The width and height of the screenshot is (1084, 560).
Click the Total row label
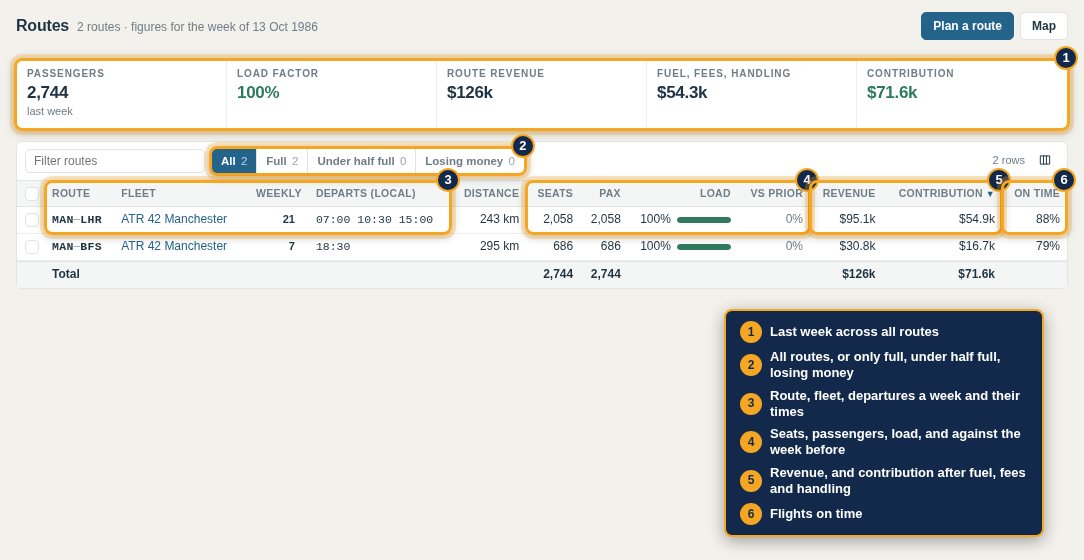66,274
